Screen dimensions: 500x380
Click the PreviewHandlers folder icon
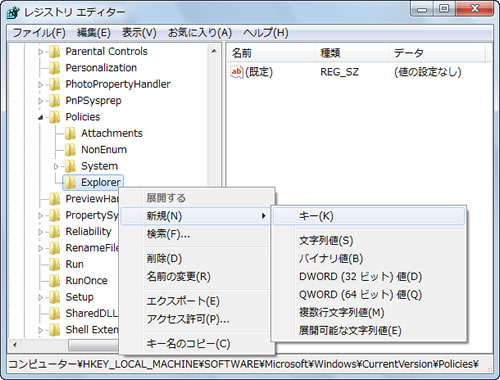[54, 199]
